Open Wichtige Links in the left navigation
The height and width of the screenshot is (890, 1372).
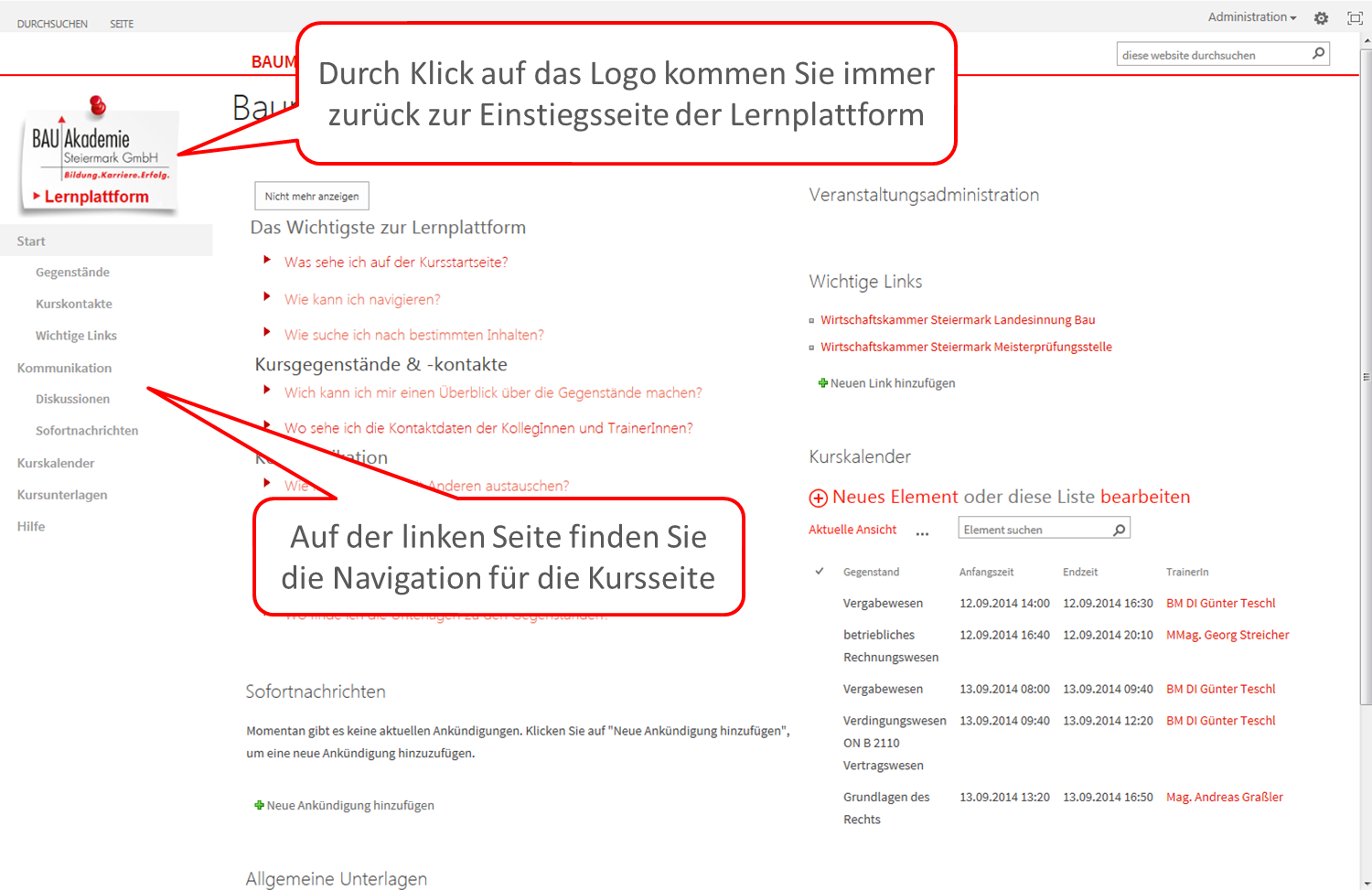pyautogui.click(x=76, y=336)
